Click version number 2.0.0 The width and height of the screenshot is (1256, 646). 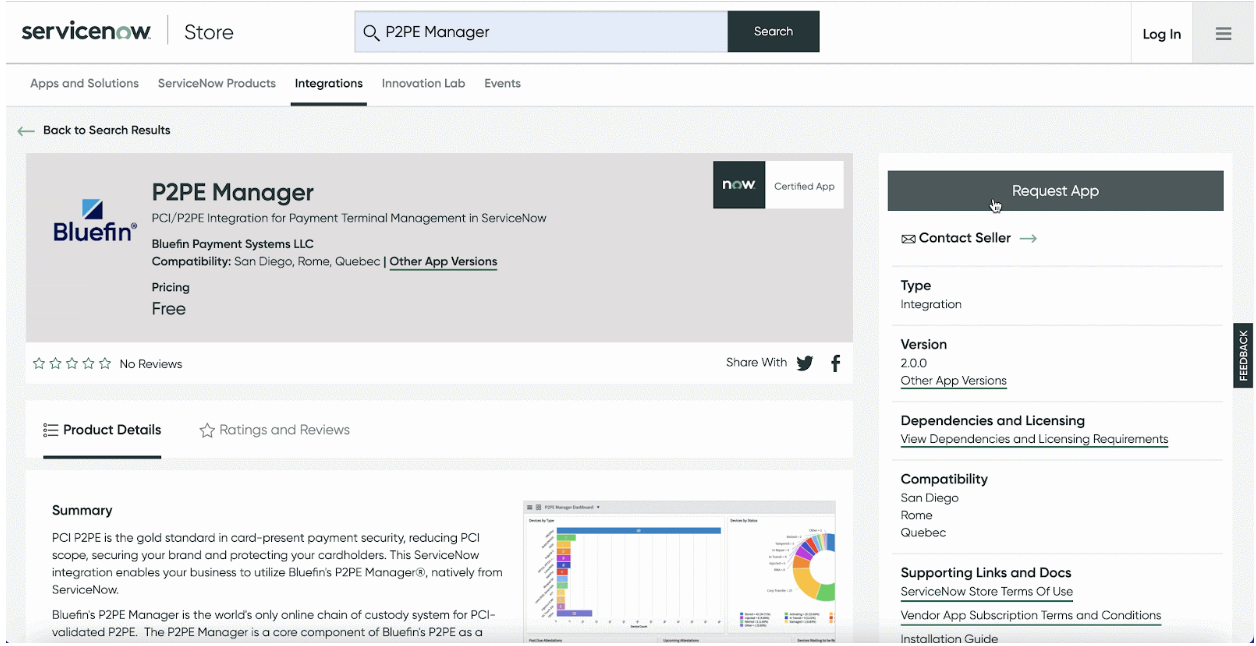tap(914, 363)
